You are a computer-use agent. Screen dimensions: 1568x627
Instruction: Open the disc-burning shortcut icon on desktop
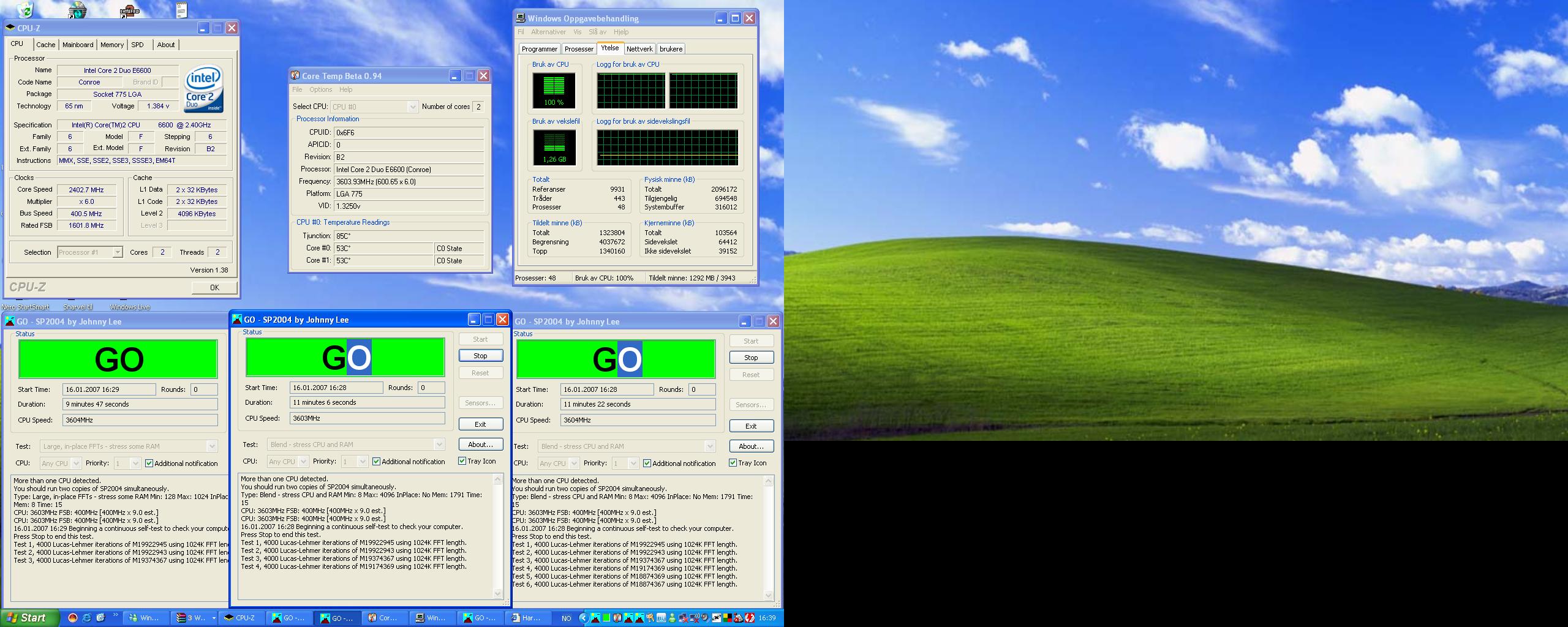click(78, 10)
